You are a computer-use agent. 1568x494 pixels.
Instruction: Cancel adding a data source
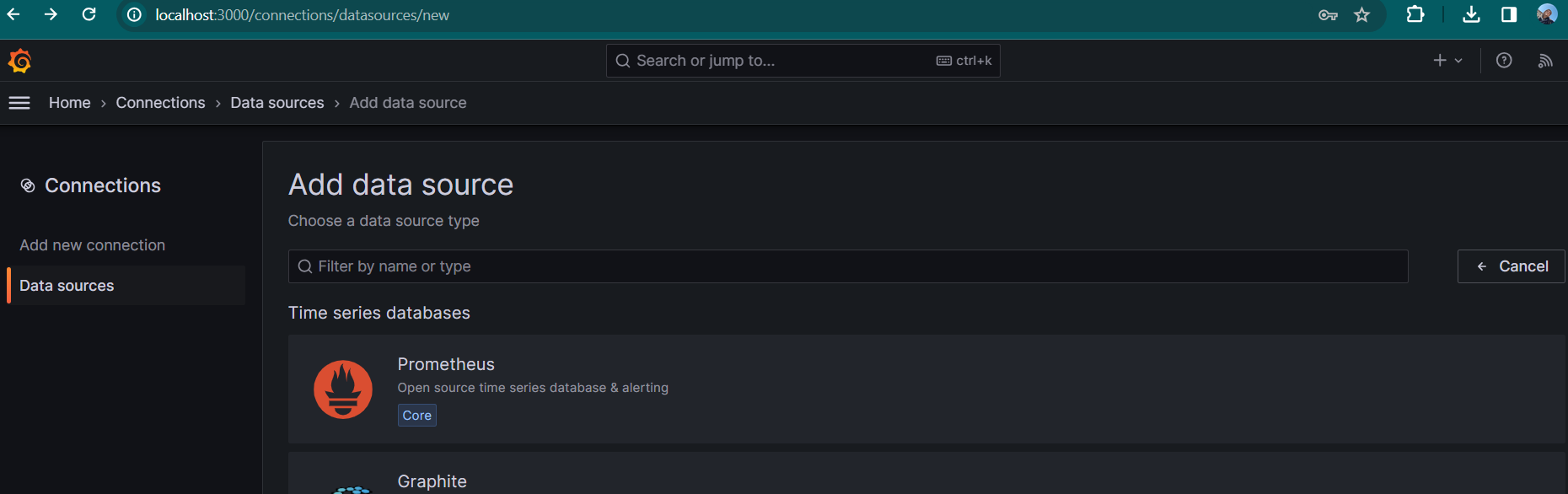point(1511,266)
